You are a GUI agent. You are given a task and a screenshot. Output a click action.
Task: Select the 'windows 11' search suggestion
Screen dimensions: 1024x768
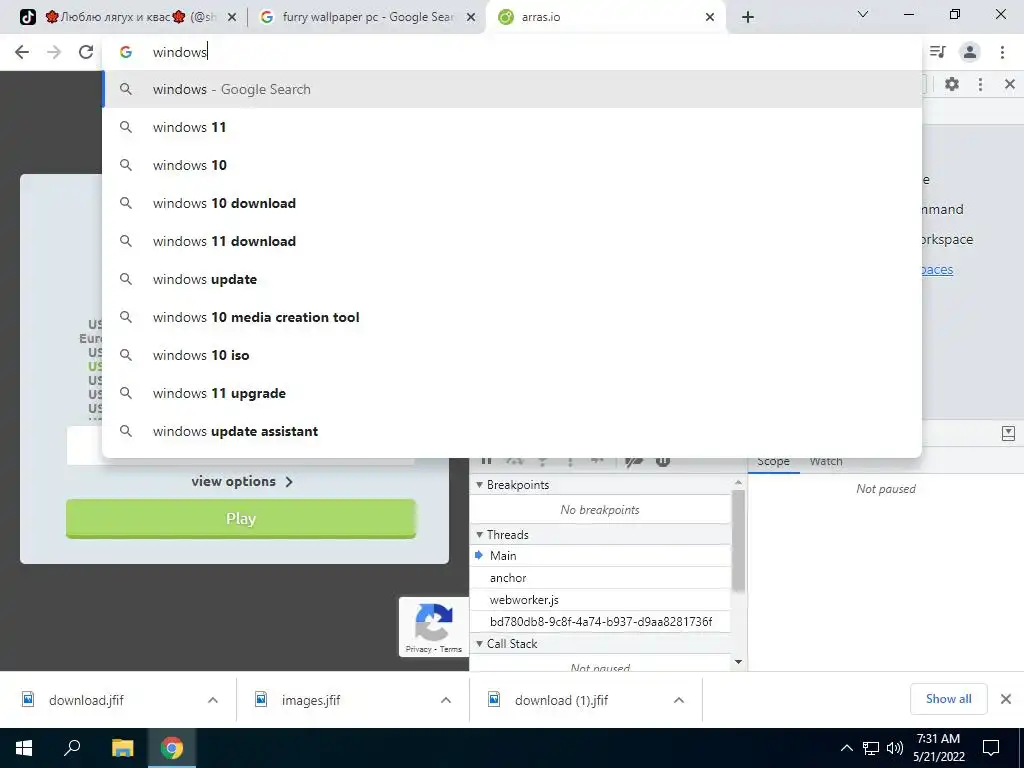click(x=512, y=127)
